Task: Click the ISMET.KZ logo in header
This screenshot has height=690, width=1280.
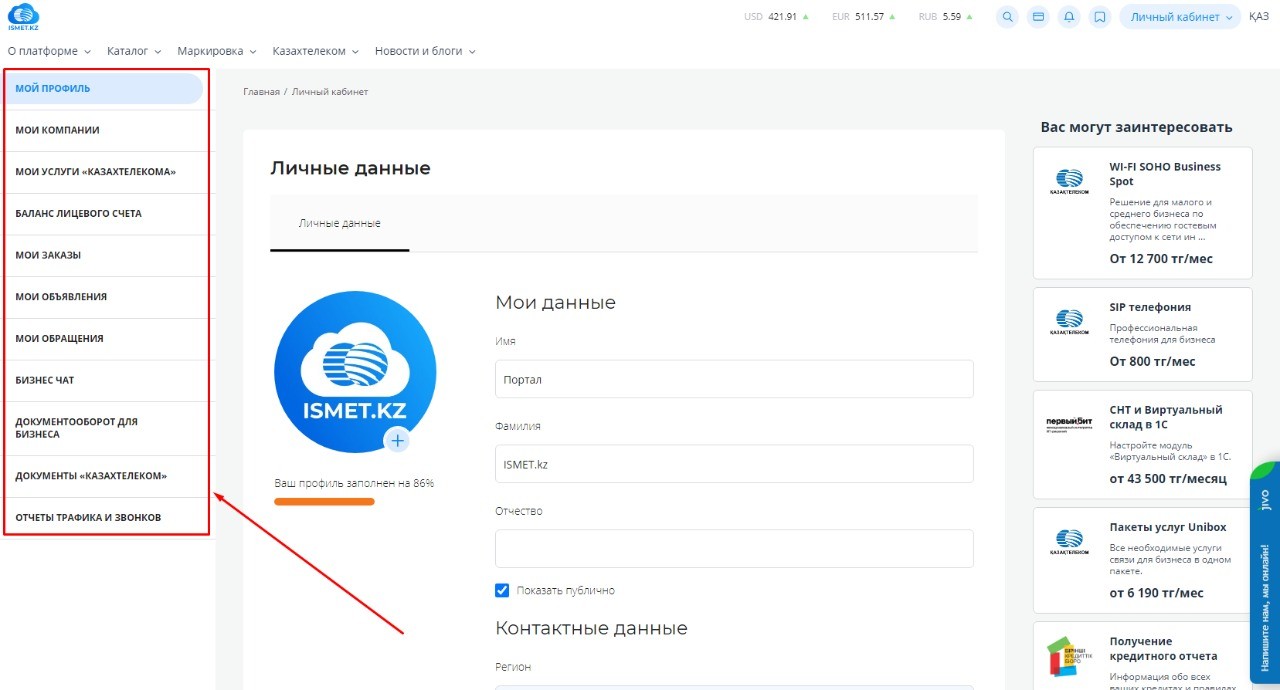Action: (x=23, y=17)
